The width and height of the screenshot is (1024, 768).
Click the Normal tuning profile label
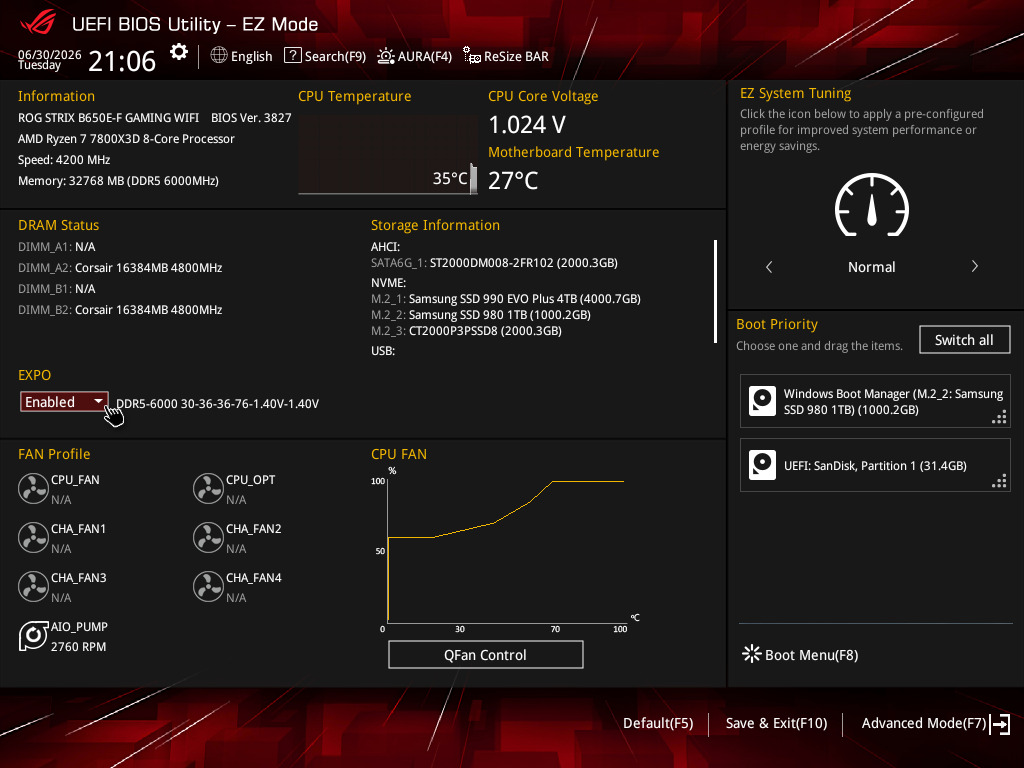point(871,266)
